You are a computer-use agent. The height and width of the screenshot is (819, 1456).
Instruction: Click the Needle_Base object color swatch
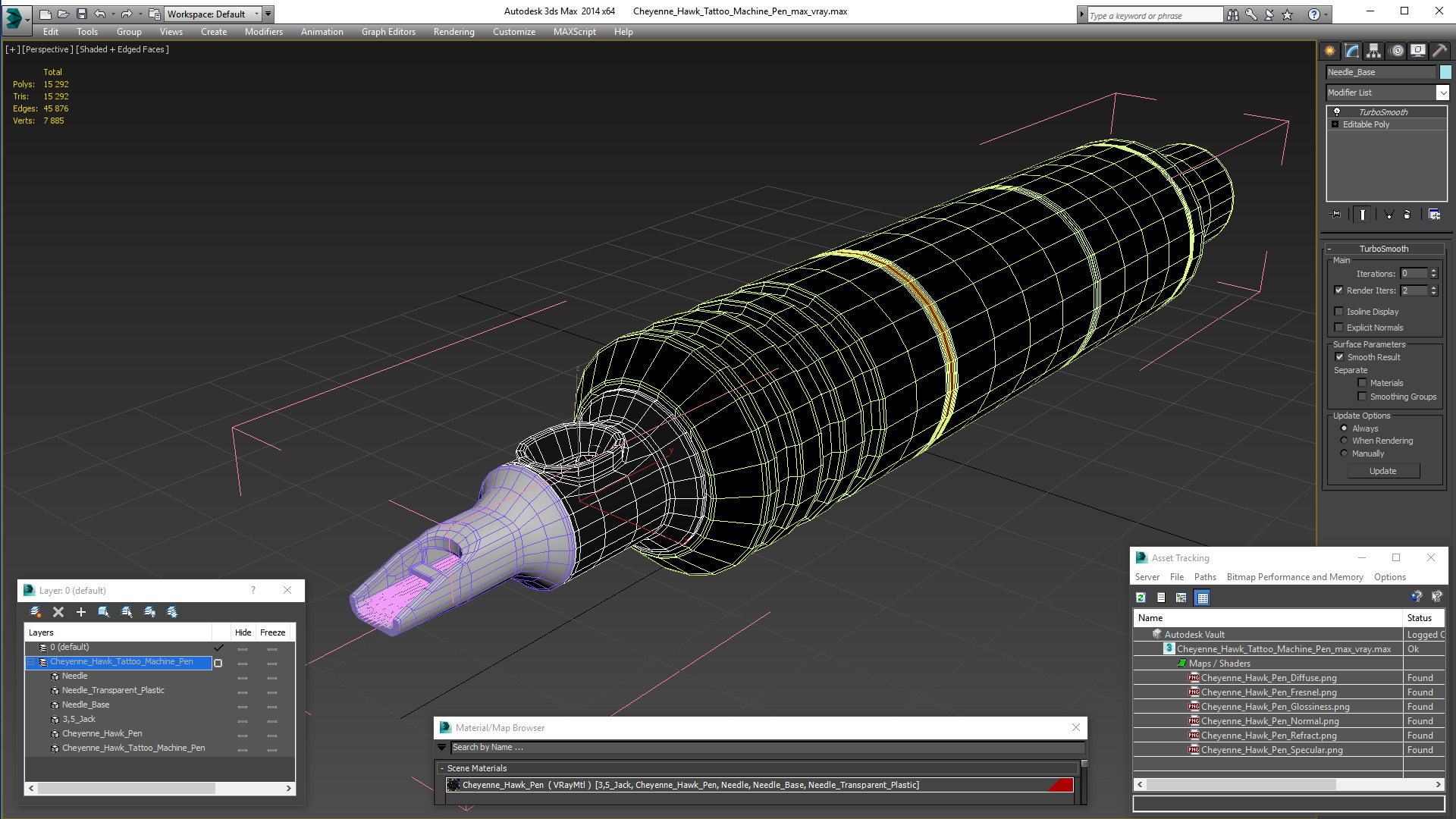pos(1445,72)
